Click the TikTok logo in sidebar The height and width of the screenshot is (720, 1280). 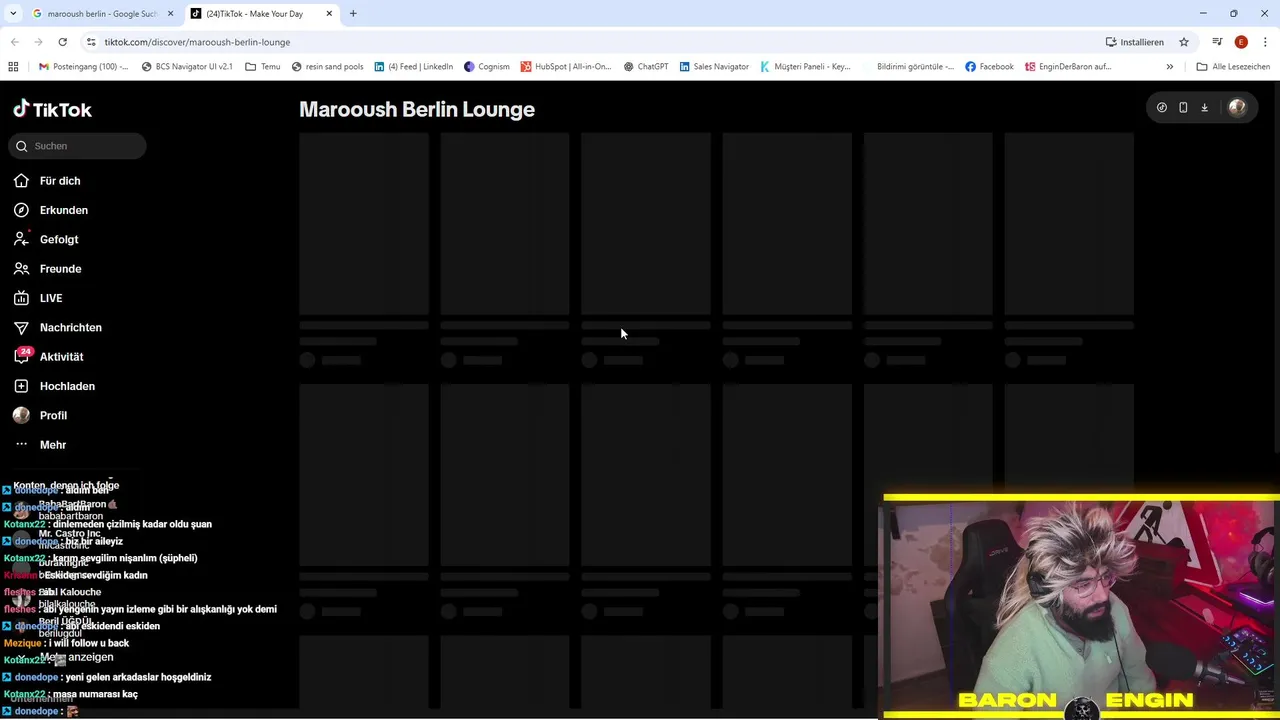(x=52, y=109)
